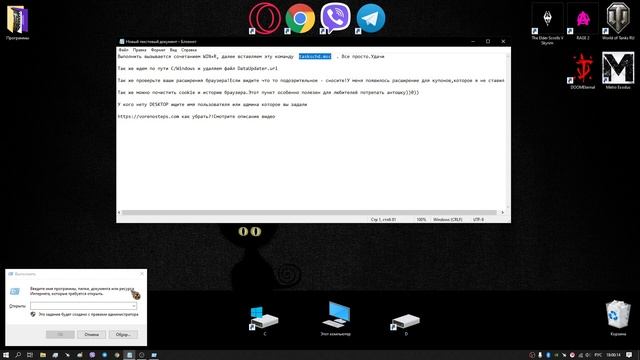Maximize the Notepad window

point(488,41)
